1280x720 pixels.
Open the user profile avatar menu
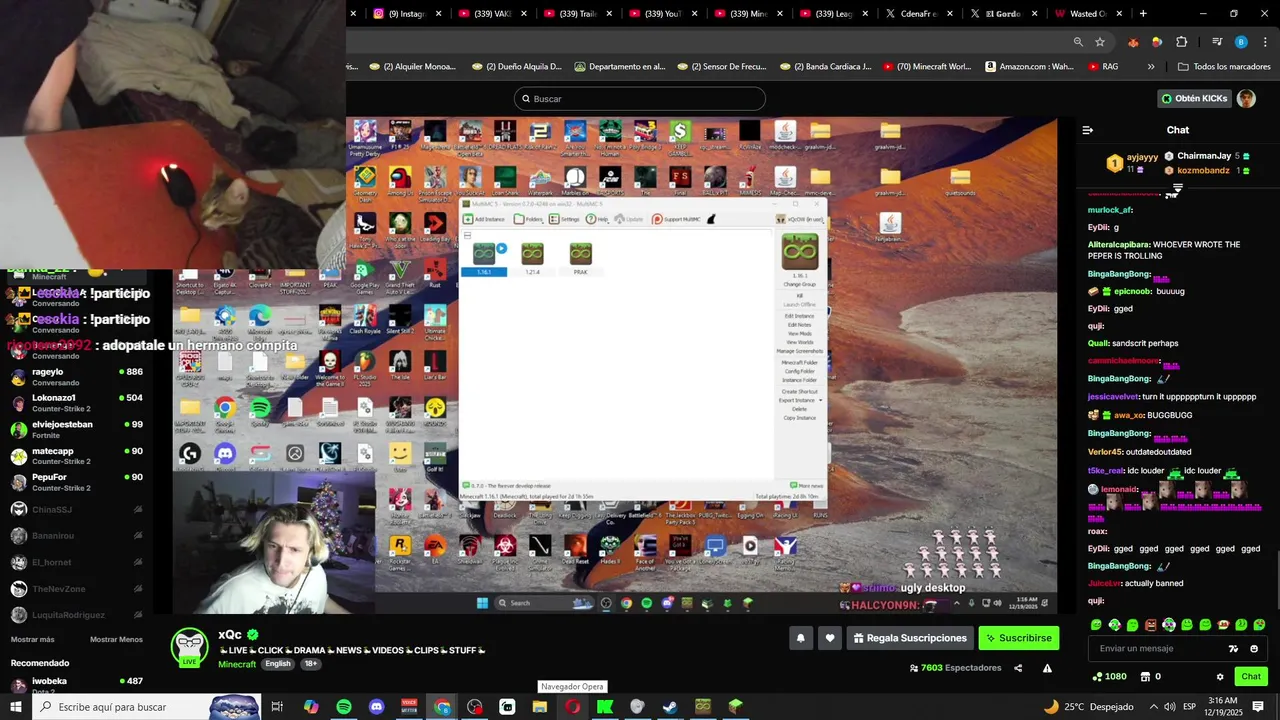1246,98
